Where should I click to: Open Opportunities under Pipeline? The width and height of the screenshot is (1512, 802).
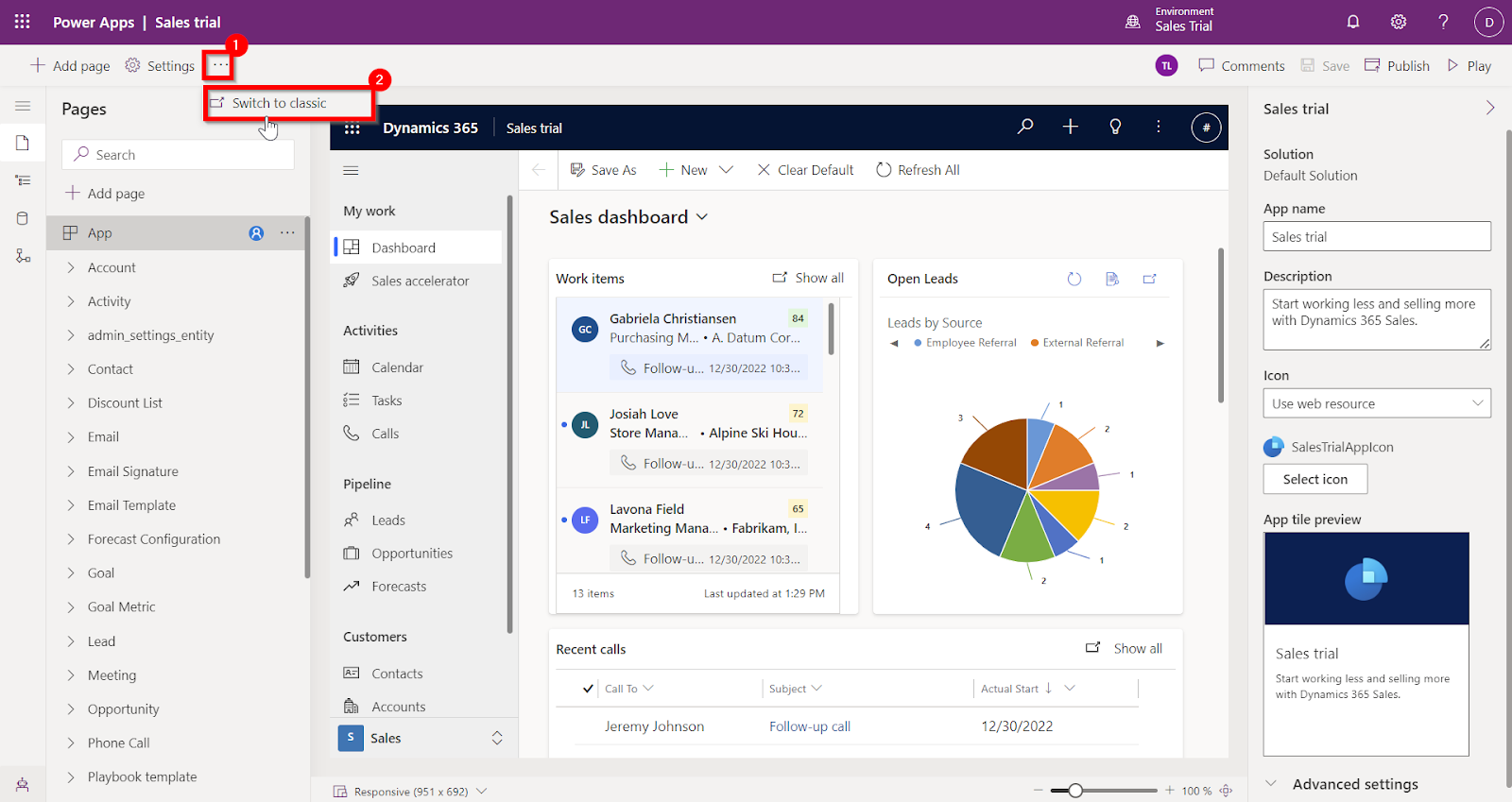tap(418, 553)
